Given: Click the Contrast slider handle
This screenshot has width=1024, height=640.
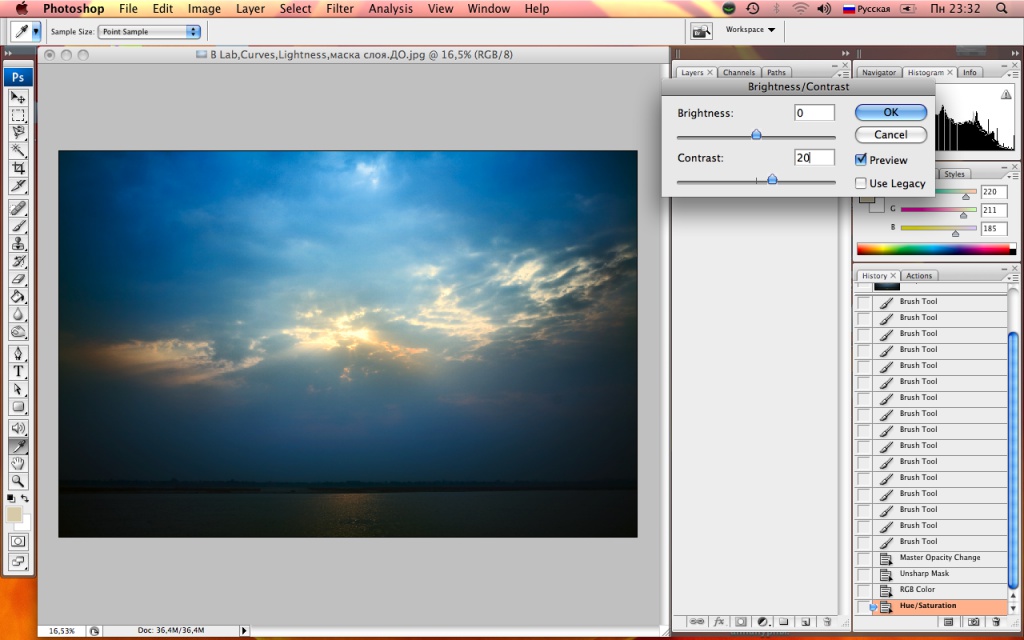Looking at the screenshot, I should point(772,180).
